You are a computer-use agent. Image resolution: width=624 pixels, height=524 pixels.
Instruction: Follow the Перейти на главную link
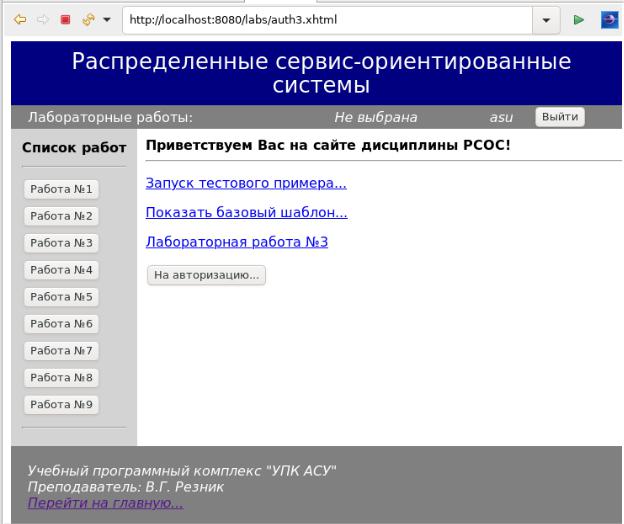tap(105, 503)
